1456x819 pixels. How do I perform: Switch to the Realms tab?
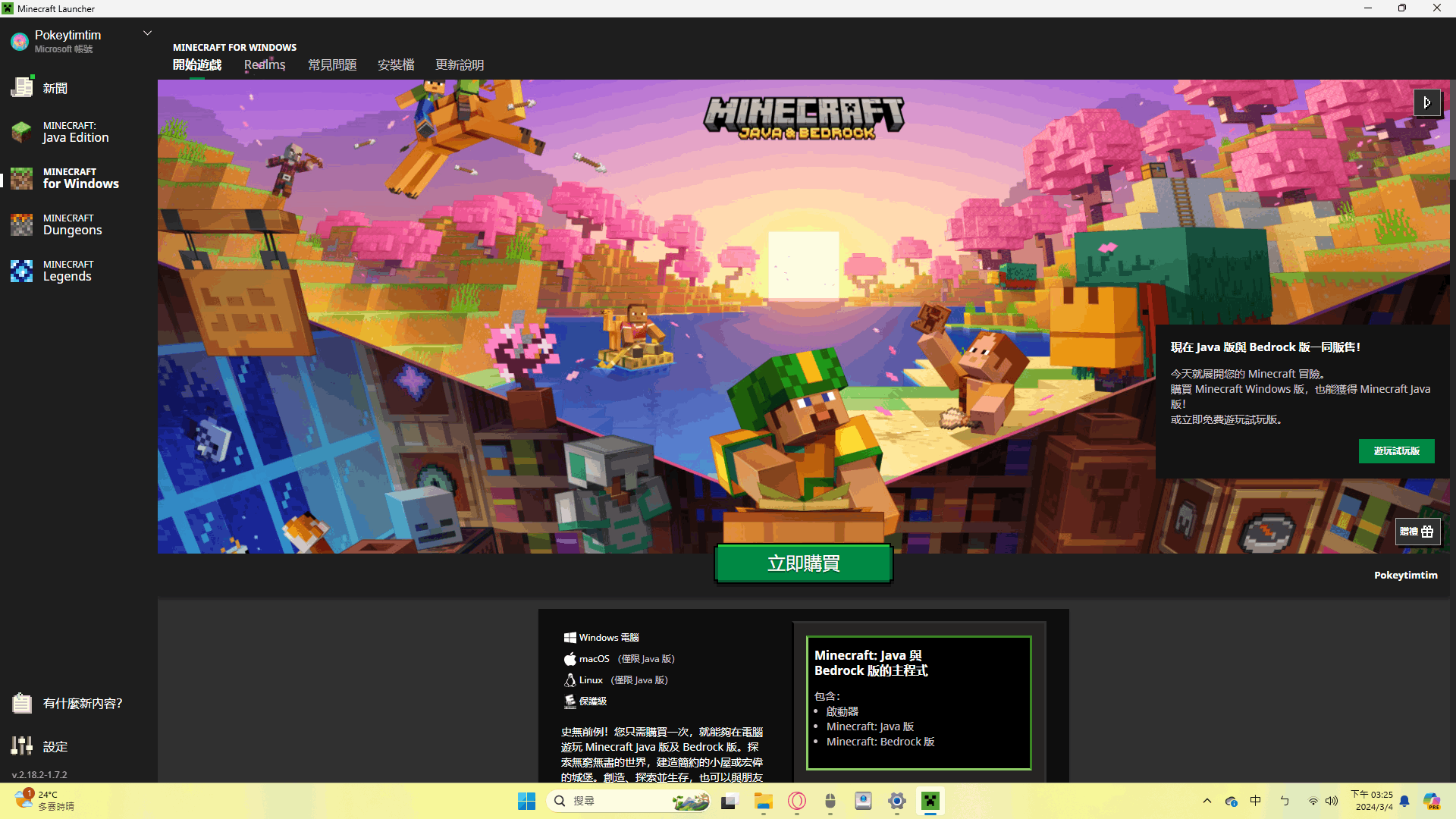click(265, 65)
